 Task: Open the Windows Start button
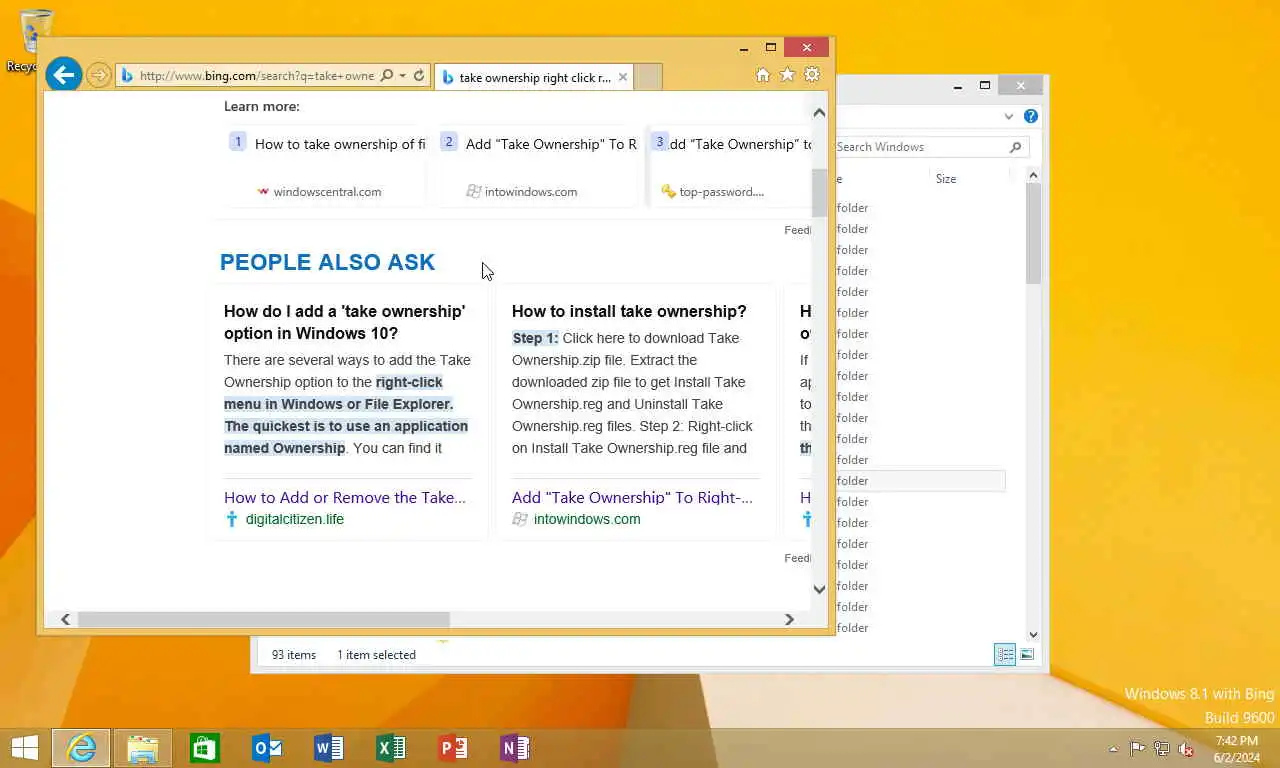[24, 748]
